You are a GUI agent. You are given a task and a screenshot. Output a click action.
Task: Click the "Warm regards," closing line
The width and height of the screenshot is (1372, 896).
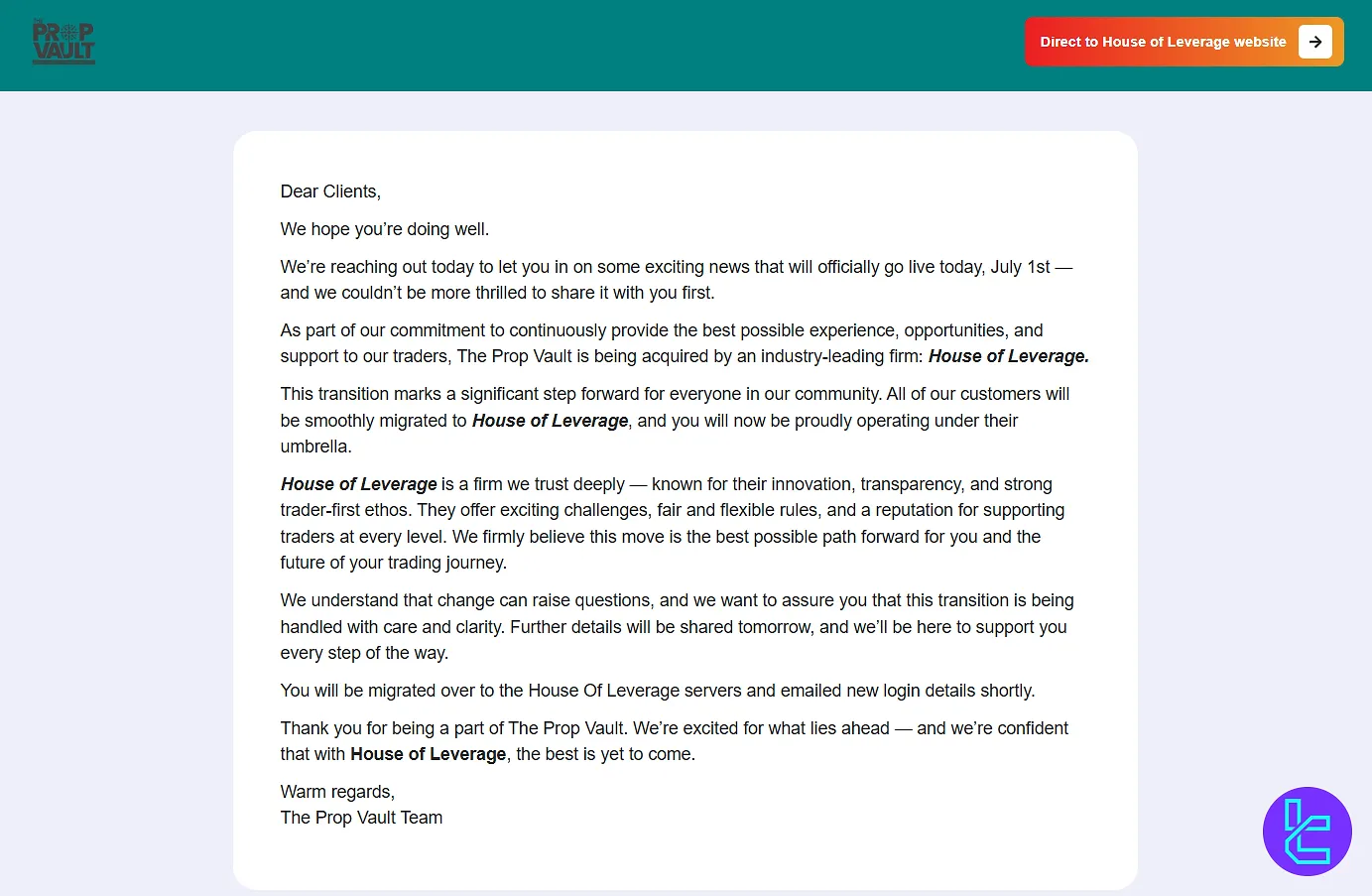[337, 792]
